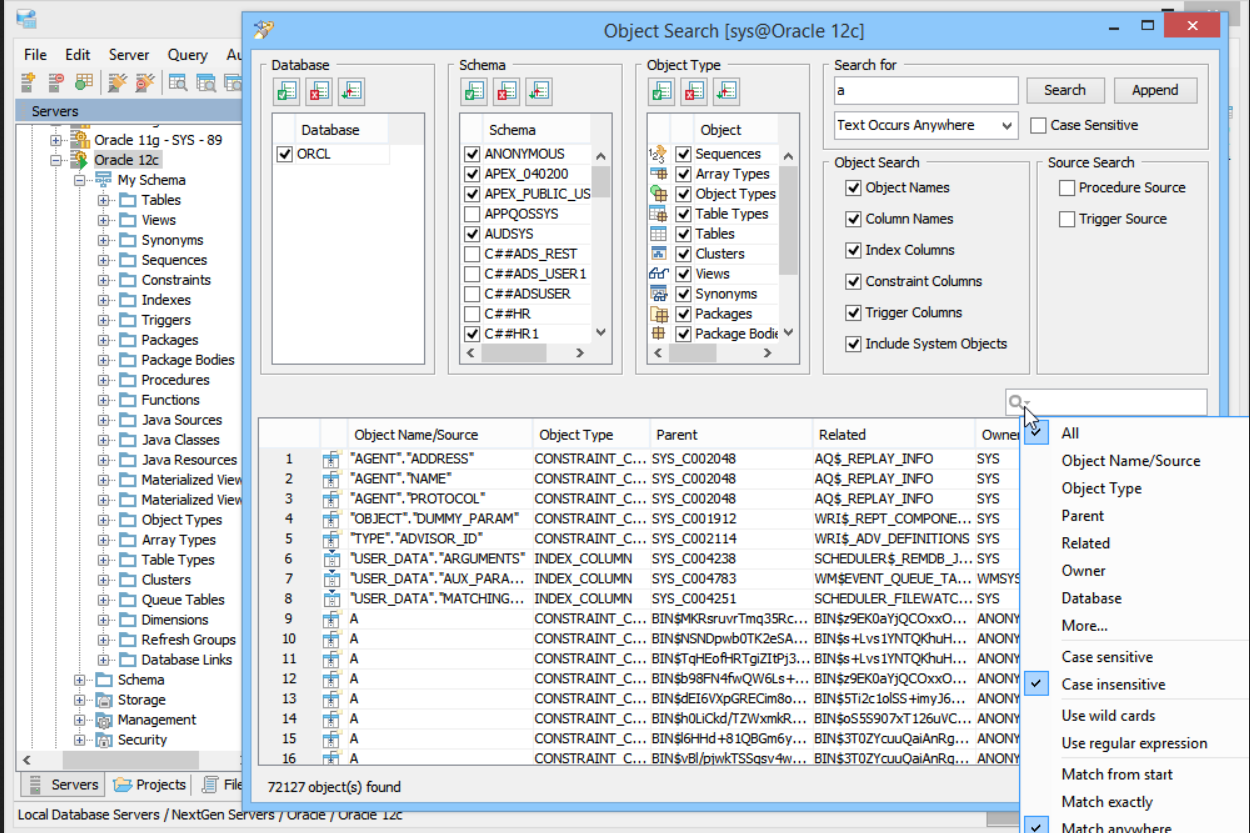Click the Append button

(x=1155, y=90)
